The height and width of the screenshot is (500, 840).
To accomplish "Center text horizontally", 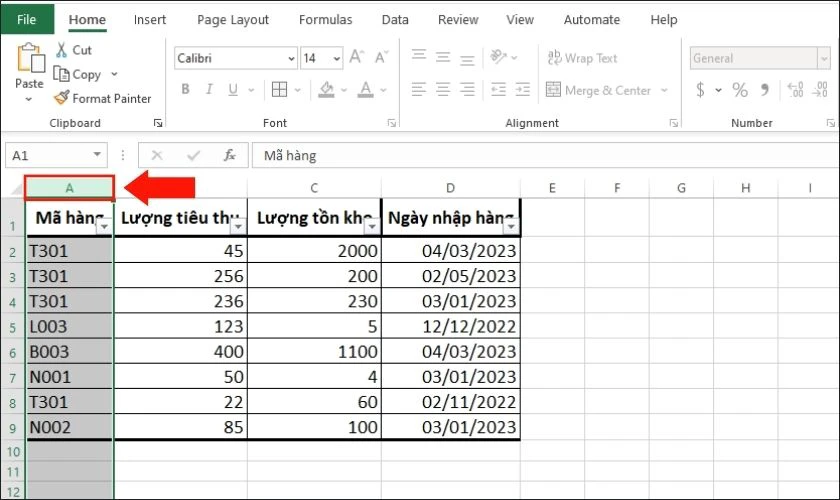I will click(443, 89).
